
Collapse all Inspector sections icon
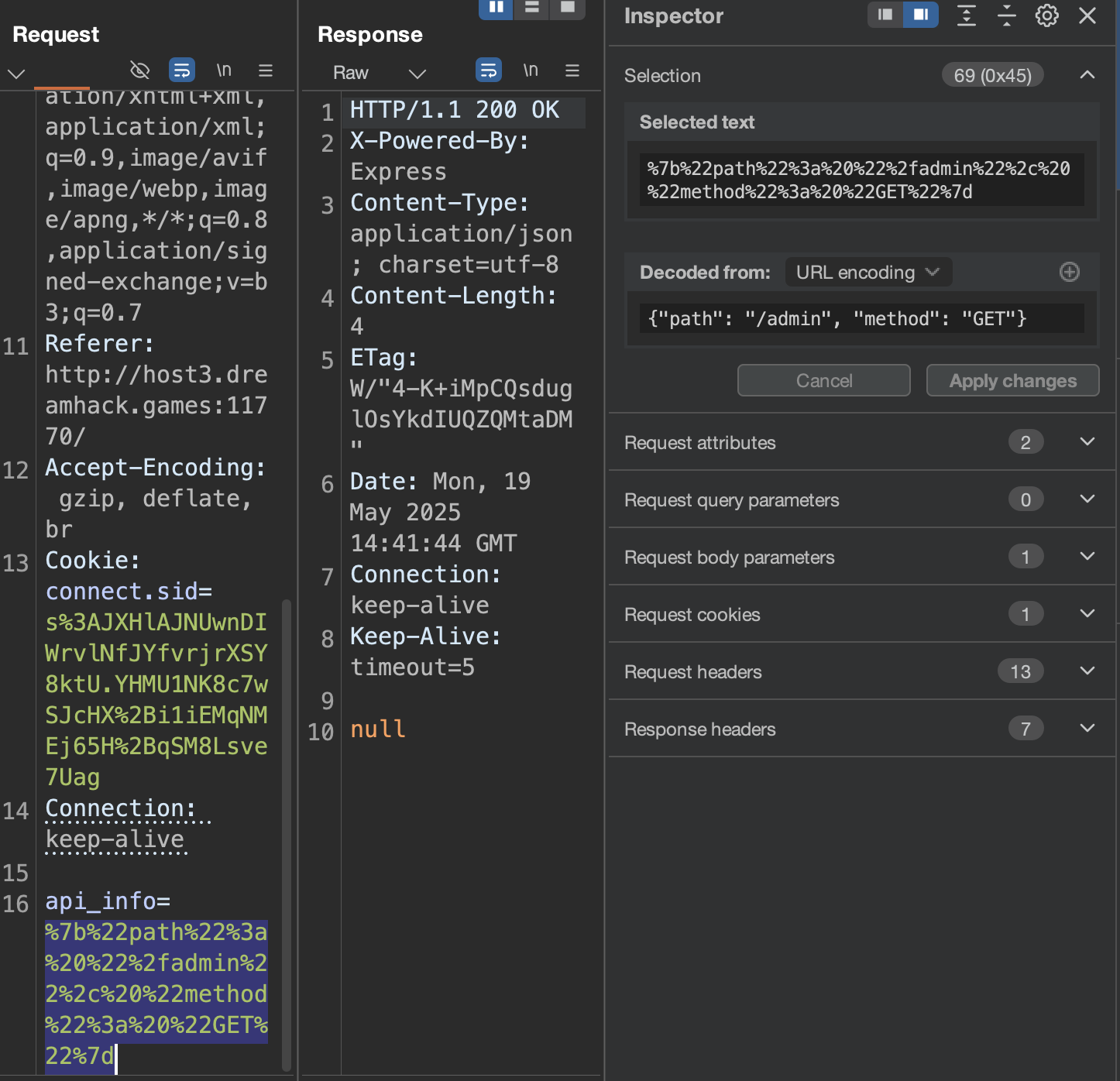coord(1007,15)
